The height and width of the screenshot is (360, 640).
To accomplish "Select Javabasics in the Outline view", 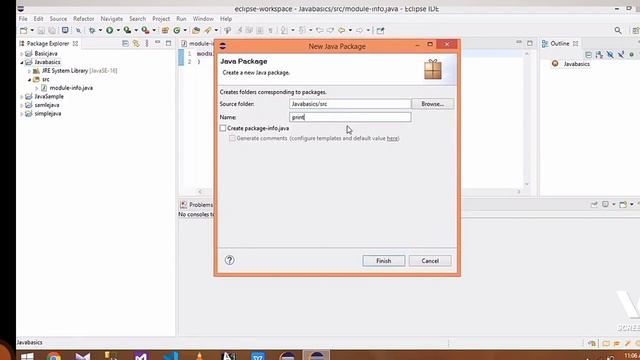I will tap(576, 64).
